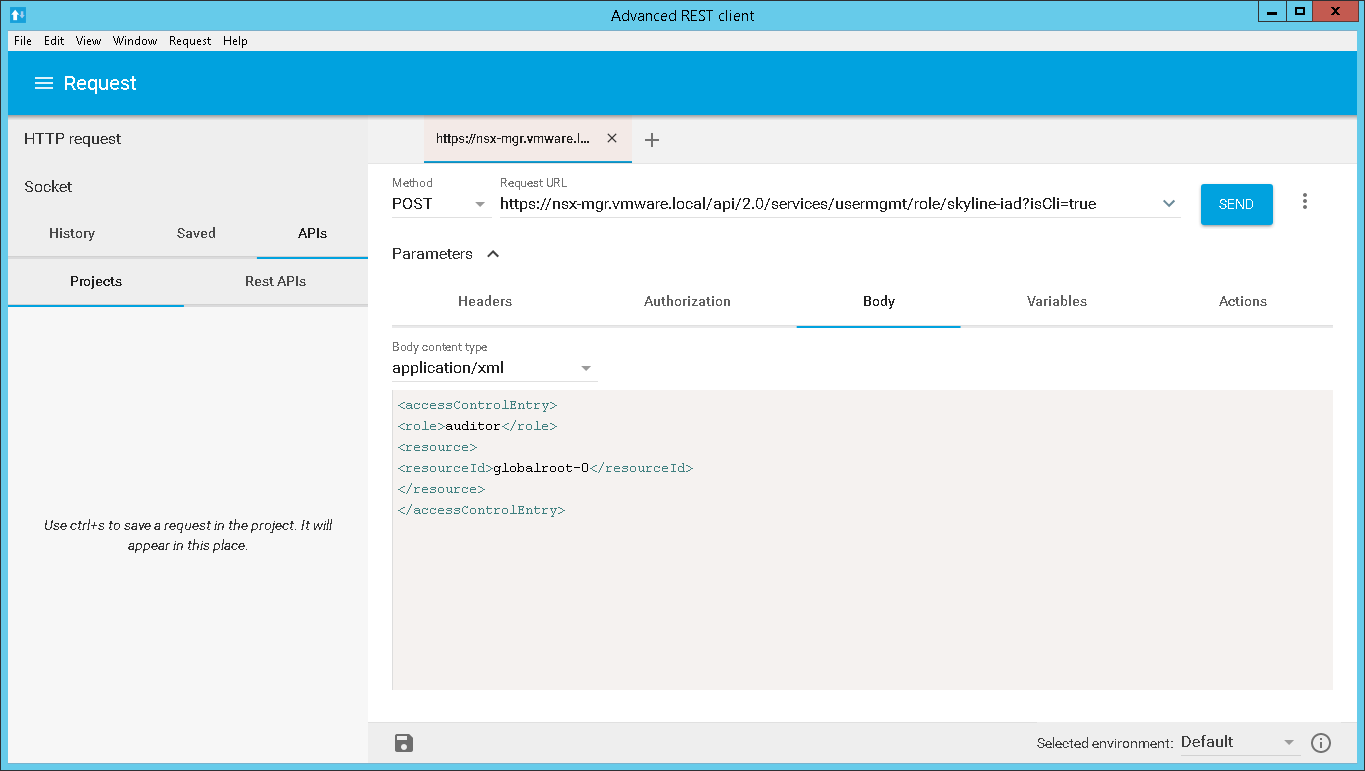The image size is (1365, 771).
Task: Open the Saved tab in sidebar
Action: click(196, 233)
